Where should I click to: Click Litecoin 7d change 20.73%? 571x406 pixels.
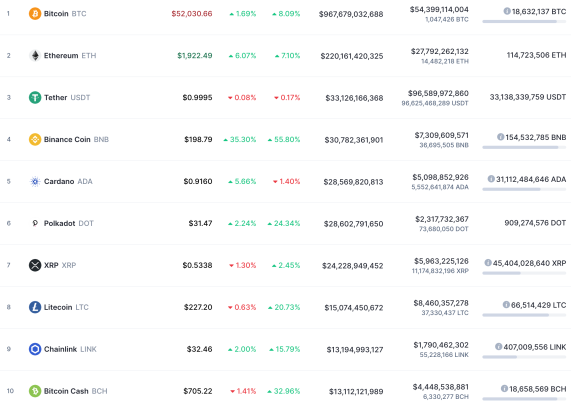284,307
